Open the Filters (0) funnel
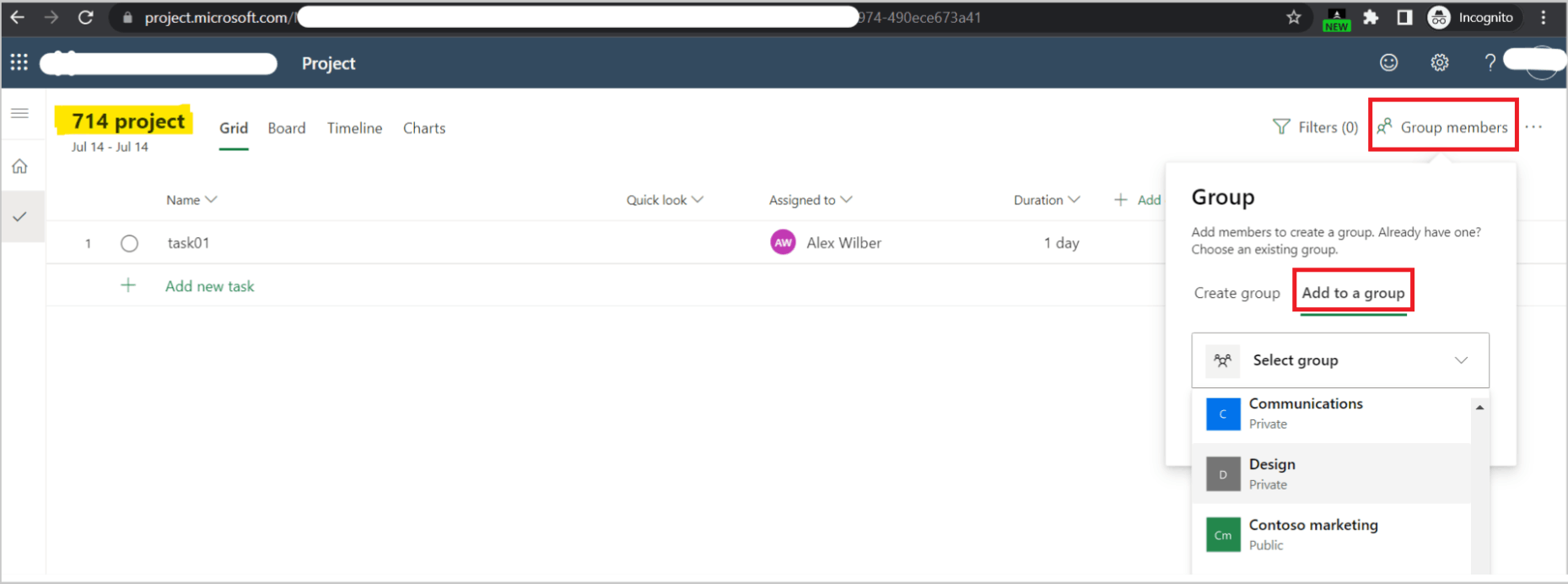Screen dimensions: 1568x584 pos(1316,127)
